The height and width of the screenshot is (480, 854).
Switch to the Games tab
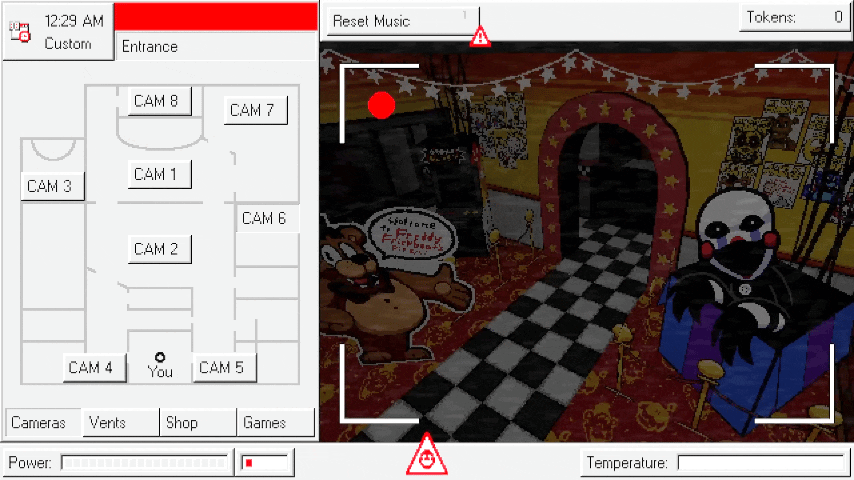pos(275,423)
